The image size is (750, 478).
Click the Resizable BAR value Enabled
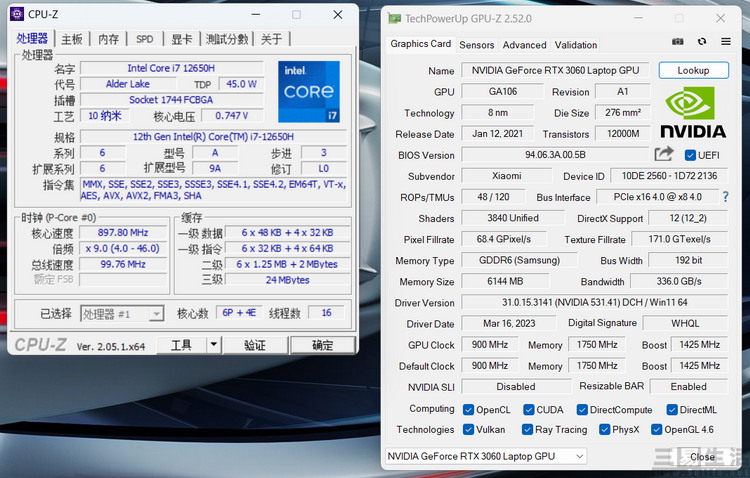689,387
